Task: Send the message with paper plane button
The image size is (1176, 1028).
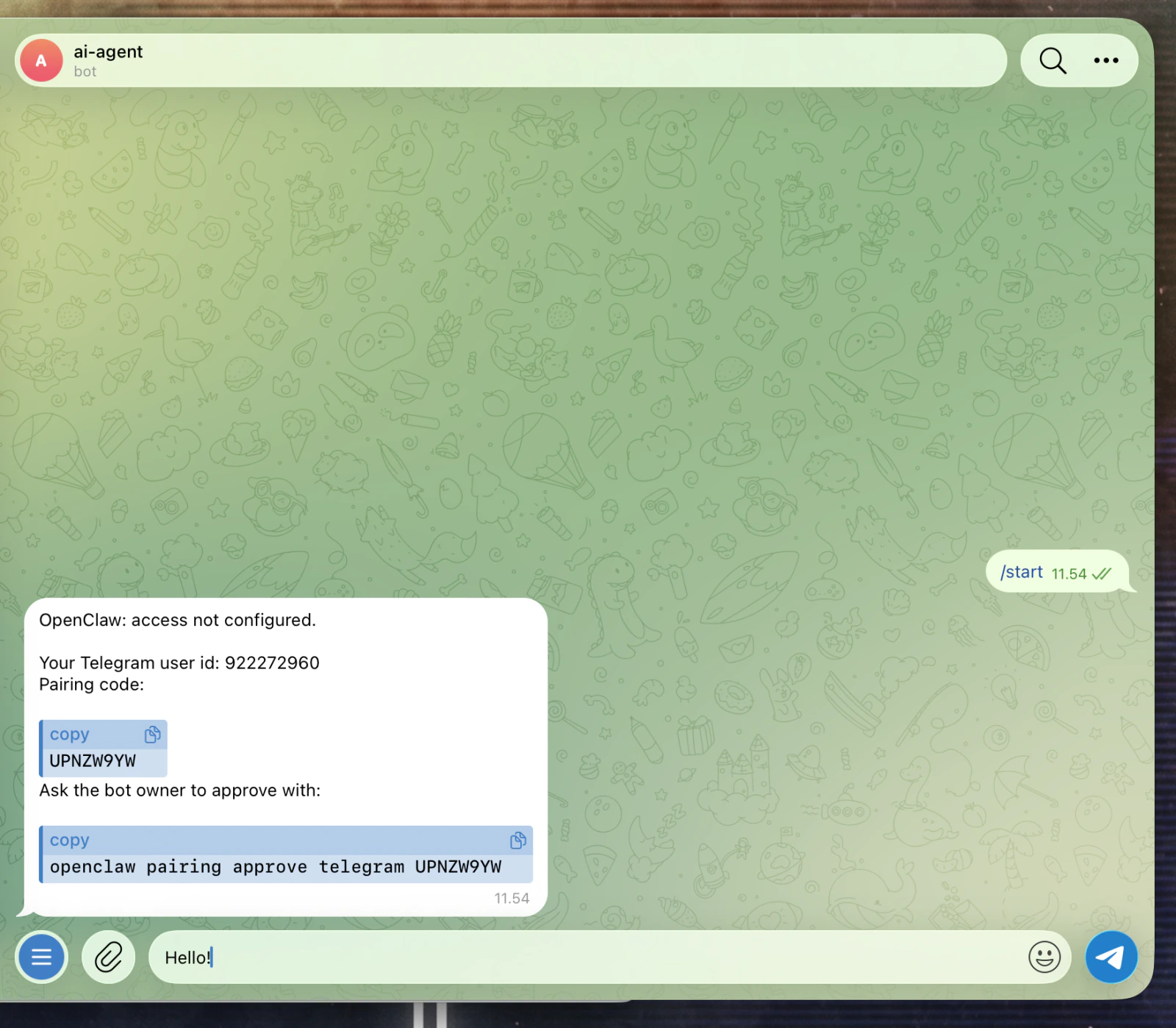Action: [x=1111, y=957]
